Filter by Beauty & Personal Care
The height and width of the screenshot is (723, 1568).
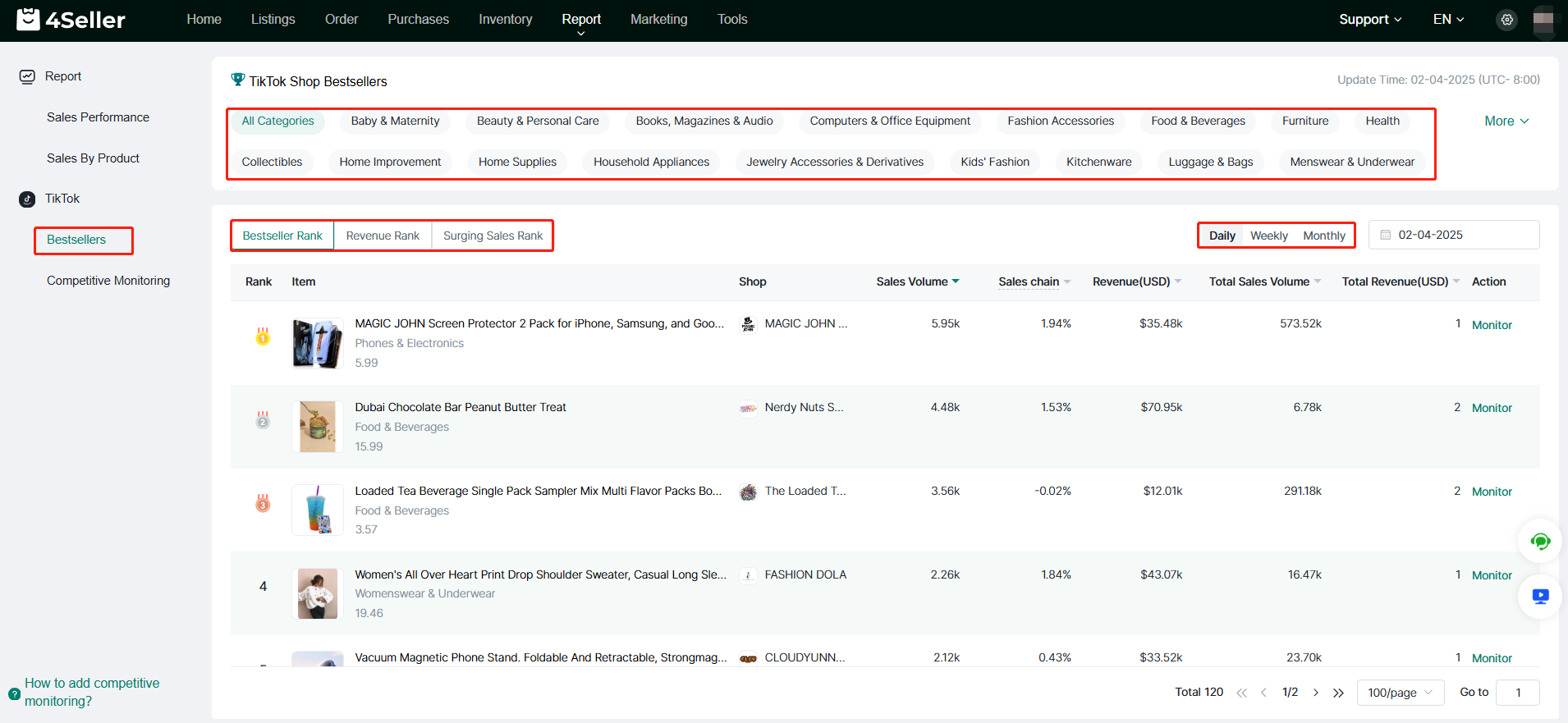point(538,121)
